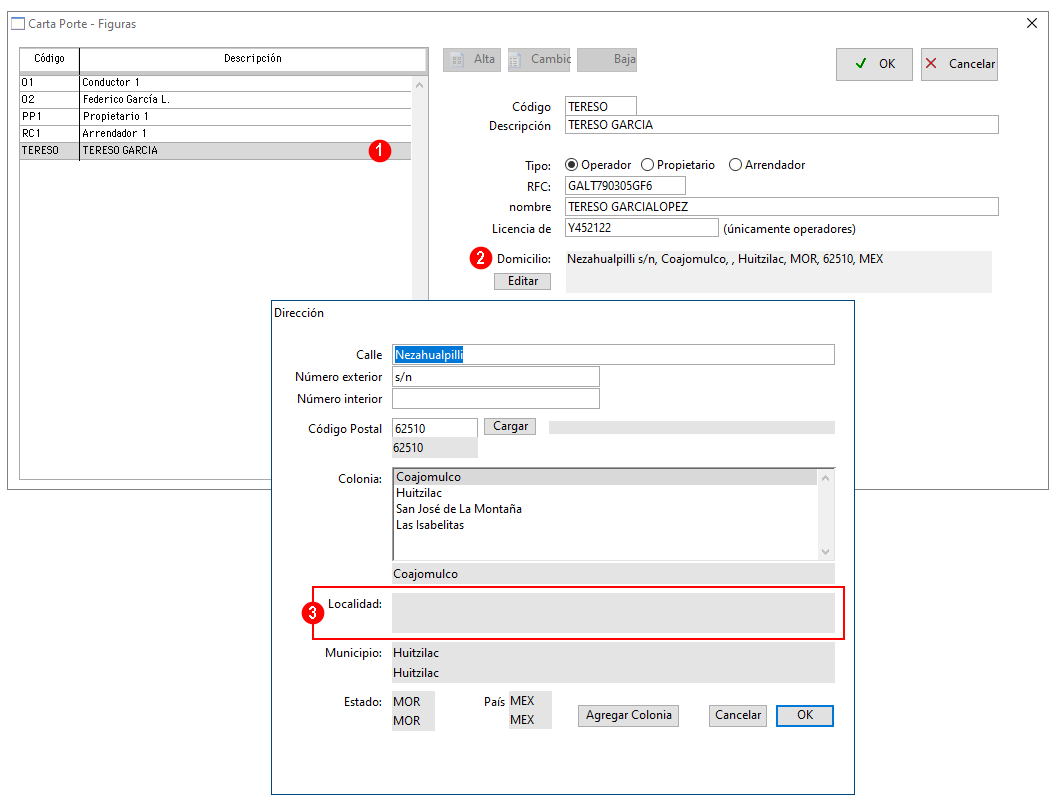Click into the Número interior field
The height and width of the screenshot is (807, 1058).
coord(496,399)
